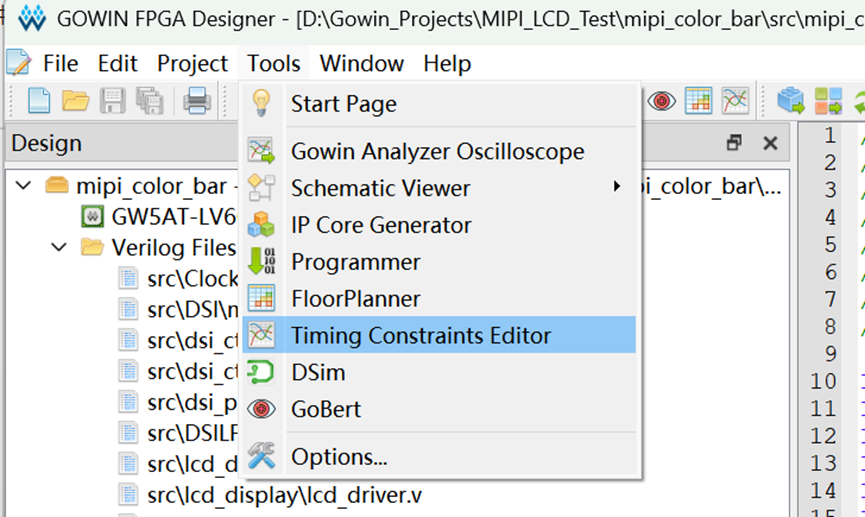This screenshot has width=865, height=517.
Task: Select the src\lcd_d file row
Action: point(193,464)
